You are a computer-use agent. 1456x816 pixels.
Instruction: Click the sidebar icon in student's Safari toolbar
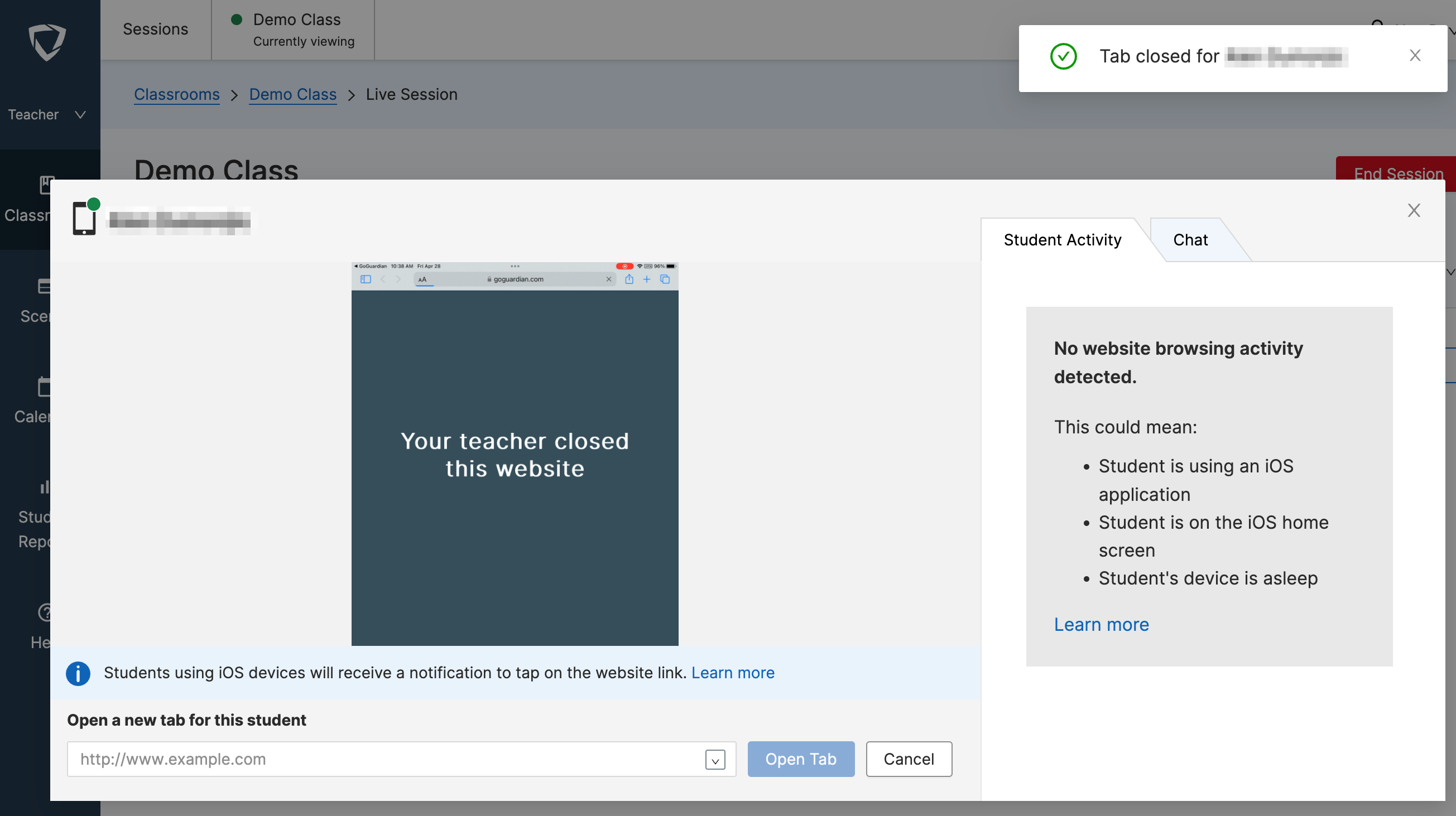click(366, 279)
